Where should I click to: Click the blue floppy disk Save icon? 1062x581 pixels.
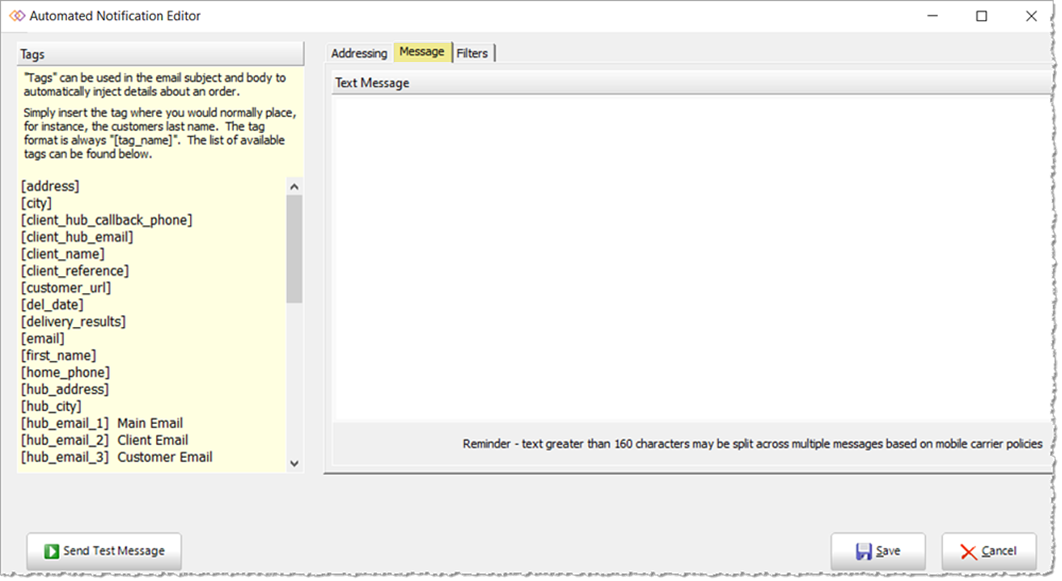tap(864, 551)
